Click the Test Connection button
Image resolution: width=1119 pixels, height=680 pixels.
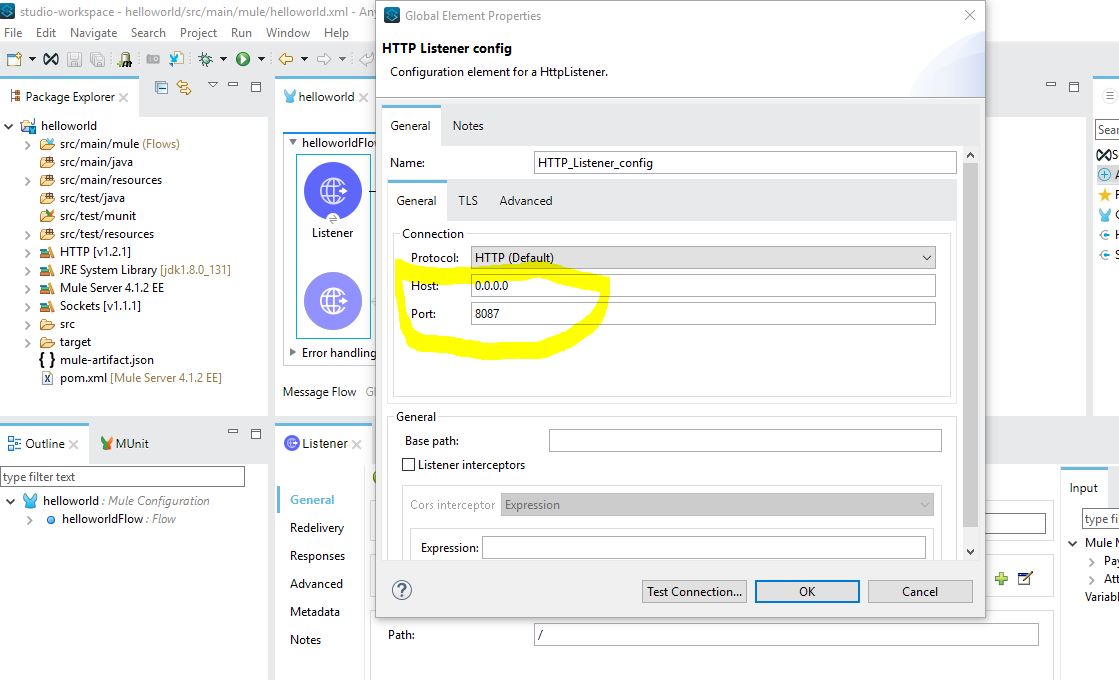point(694,591)
